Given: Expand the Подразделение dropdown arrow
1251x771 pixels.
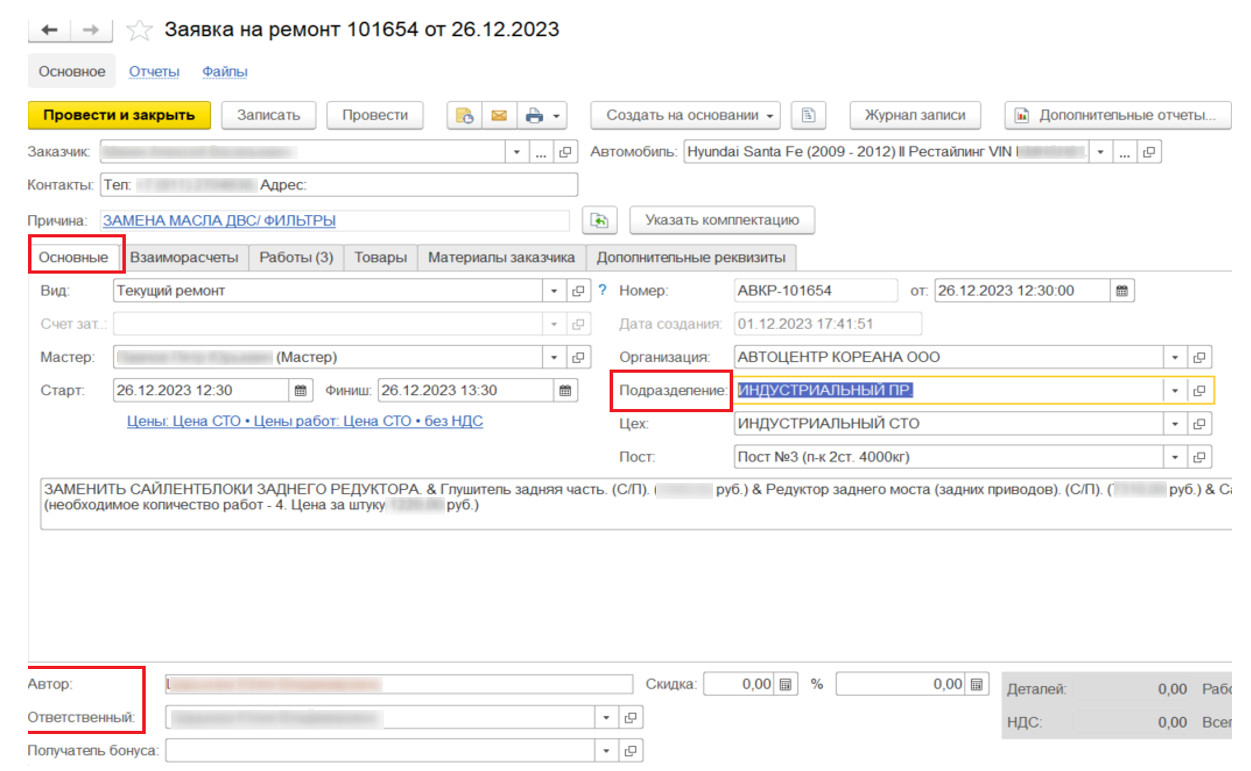Looking at the screenshot, I should click(1176, 390).
